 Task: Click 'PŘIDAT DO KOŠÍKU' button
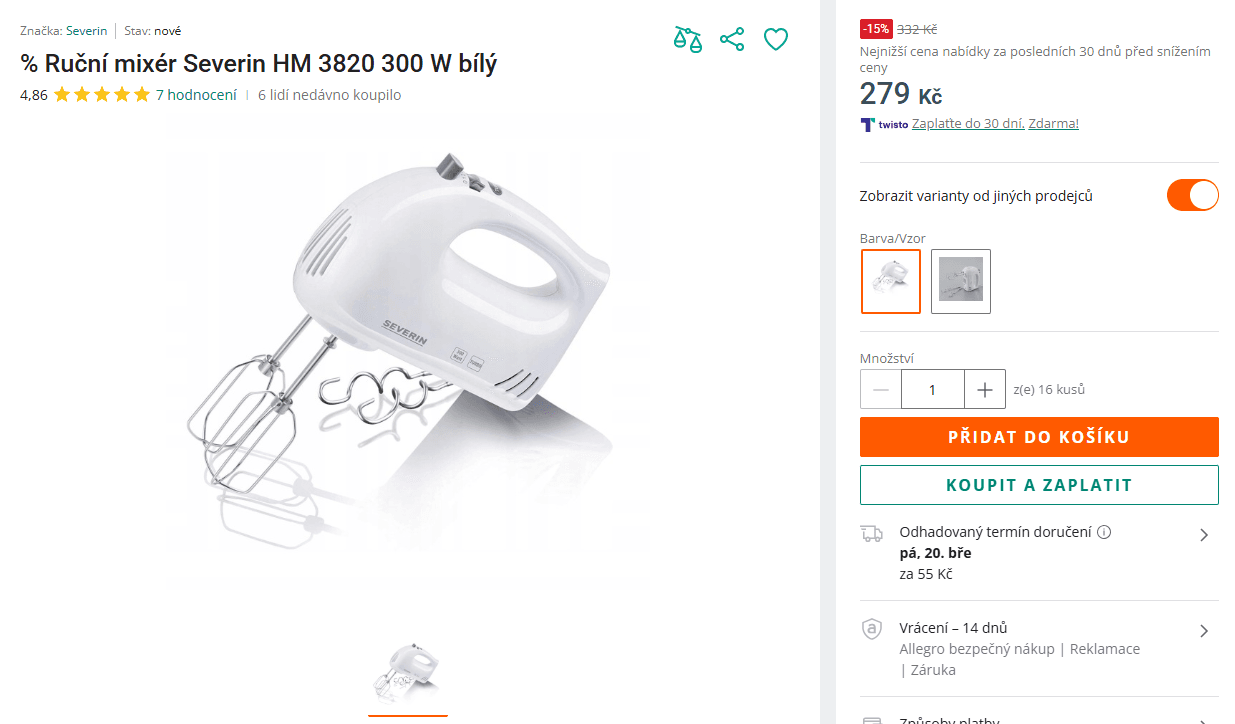[1039, 437]
